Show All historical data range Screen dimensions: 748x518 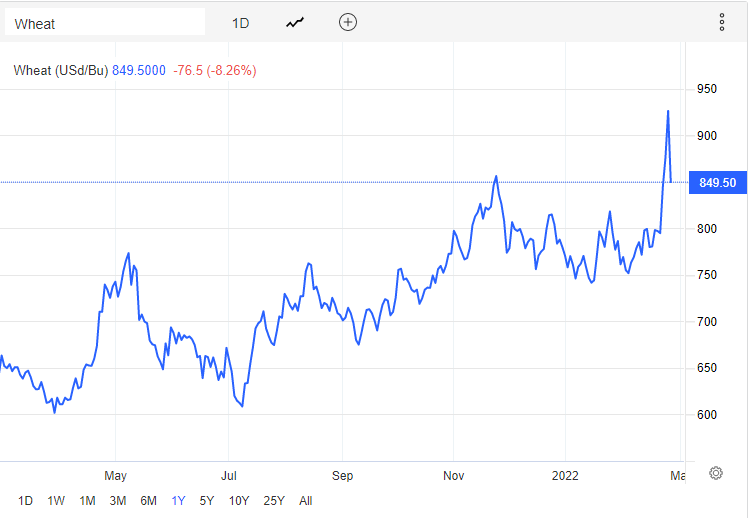point(305,501)
